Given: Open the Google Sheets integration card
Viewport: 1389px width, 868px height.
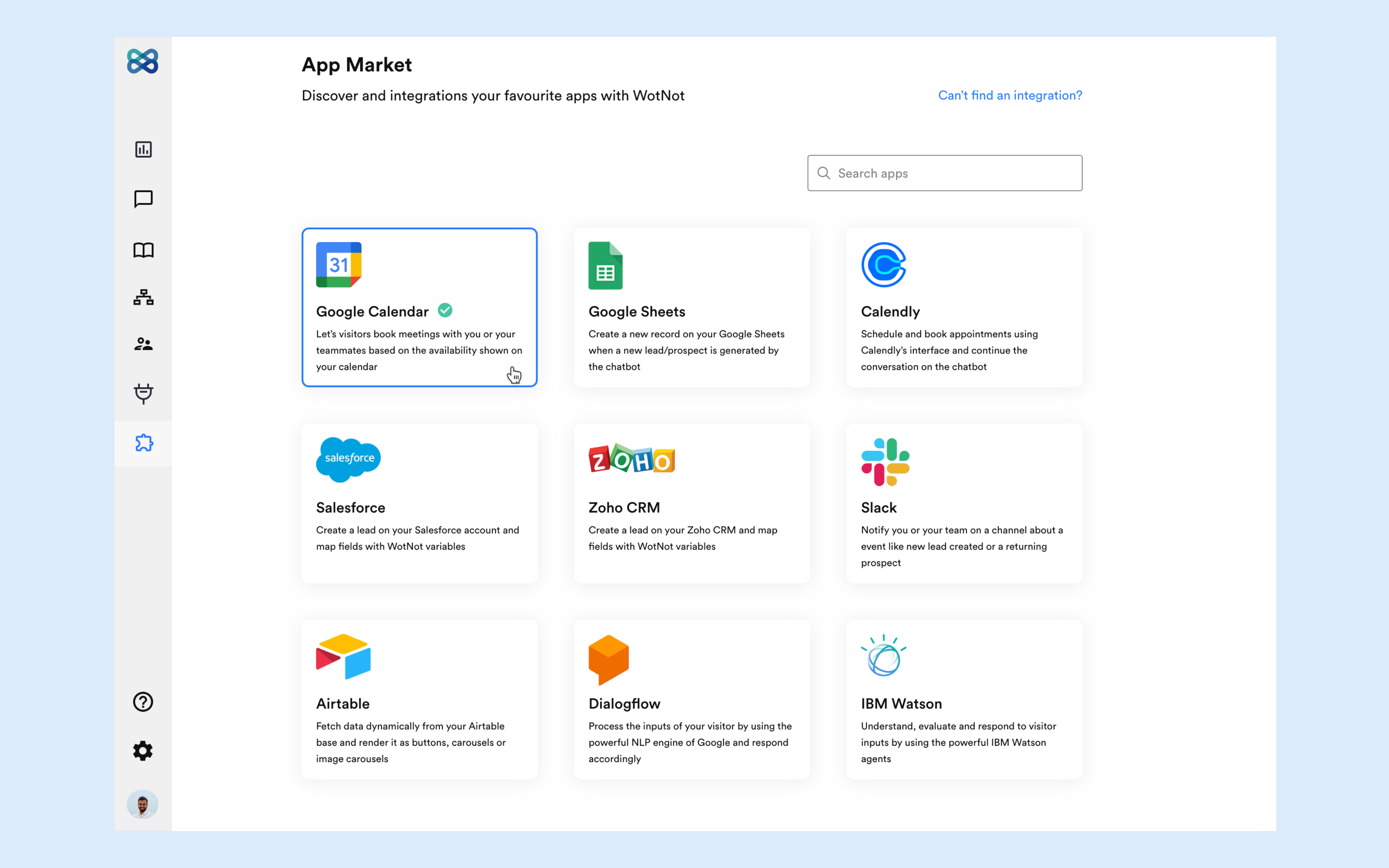Looking at the screenshot, I should point(692,308).
